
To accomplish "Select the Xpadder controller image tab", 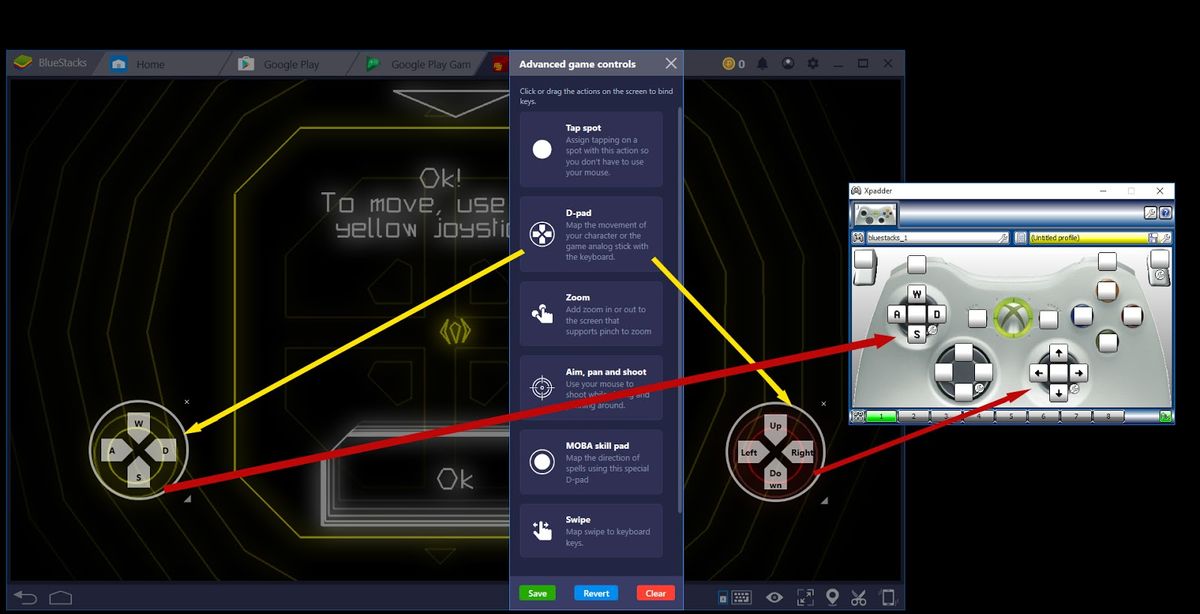I will click(x=876, y=213).
